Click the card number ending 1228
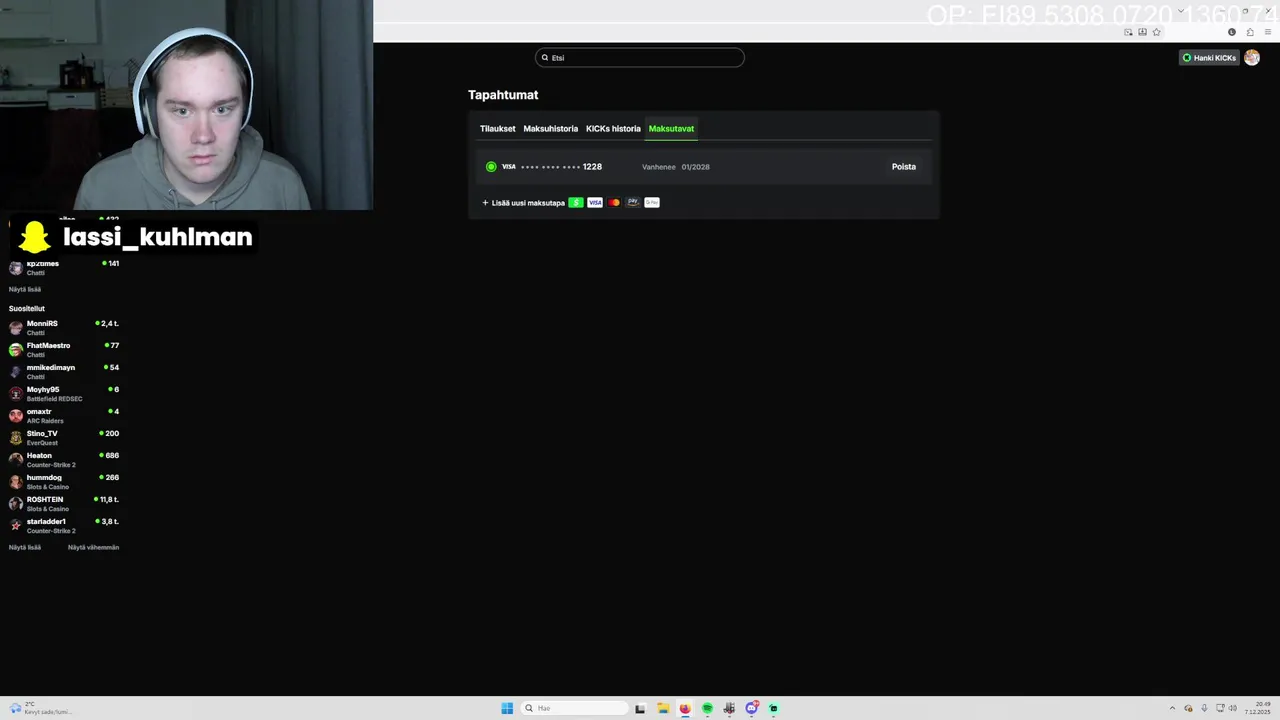The width and height of the screenshot is (1280, 720). click(x=561, y=167)
